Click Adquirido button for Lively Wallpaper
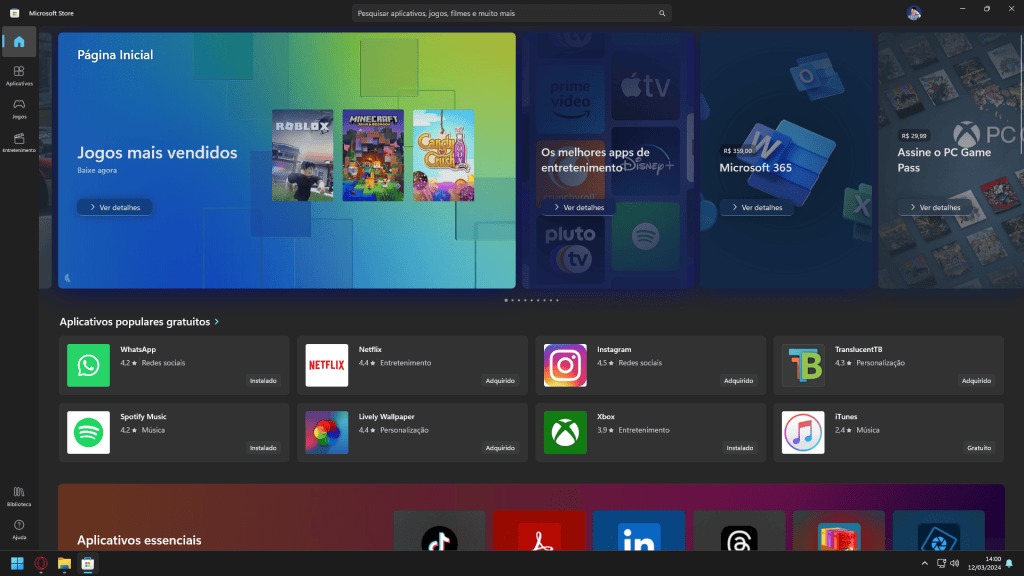Viewport: 1024px width, 576px height. pos(500,448)
